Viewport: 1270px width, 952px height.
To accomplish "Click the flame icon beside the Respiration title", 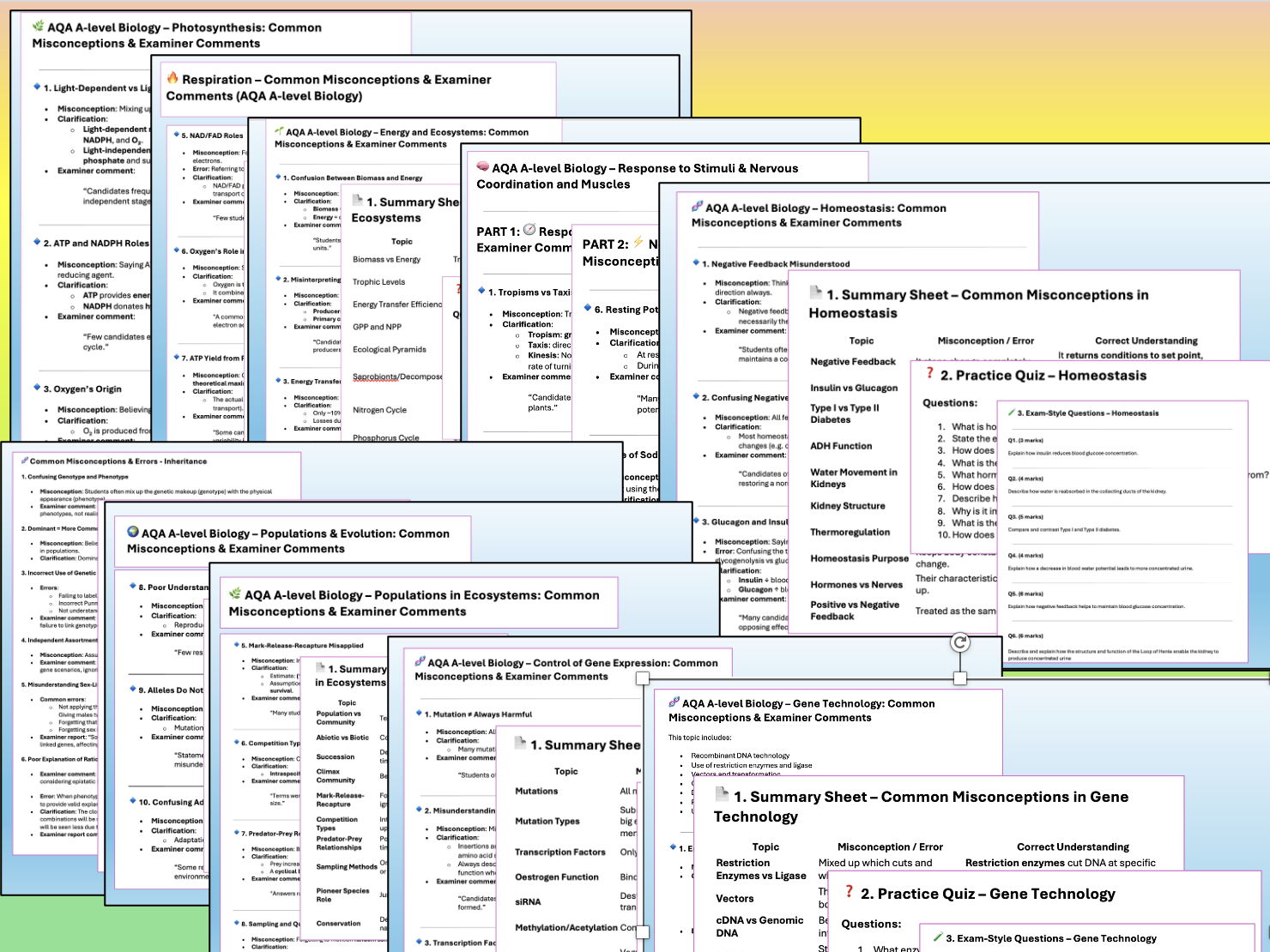I will coord(172,78).
